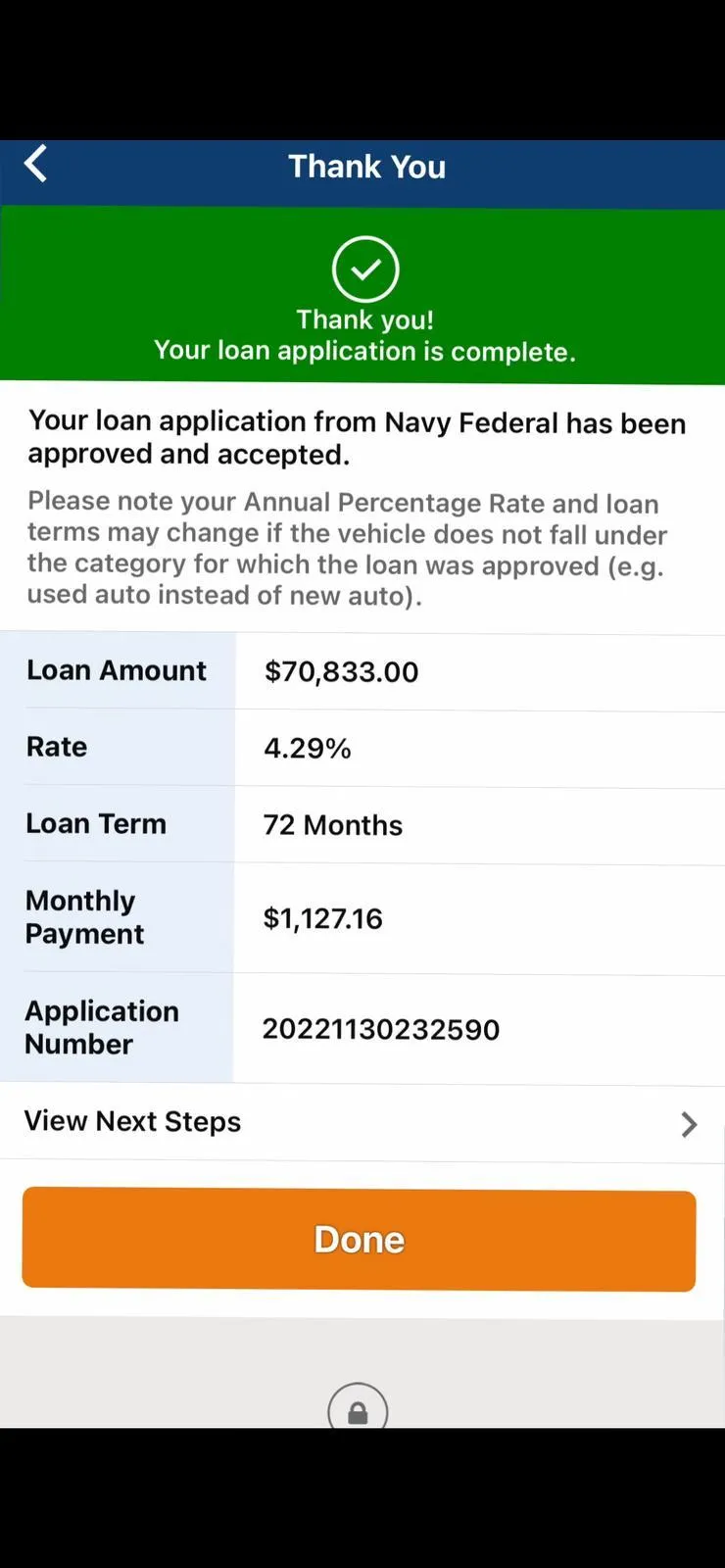Tap the Loan Term label

click(96, 823)
